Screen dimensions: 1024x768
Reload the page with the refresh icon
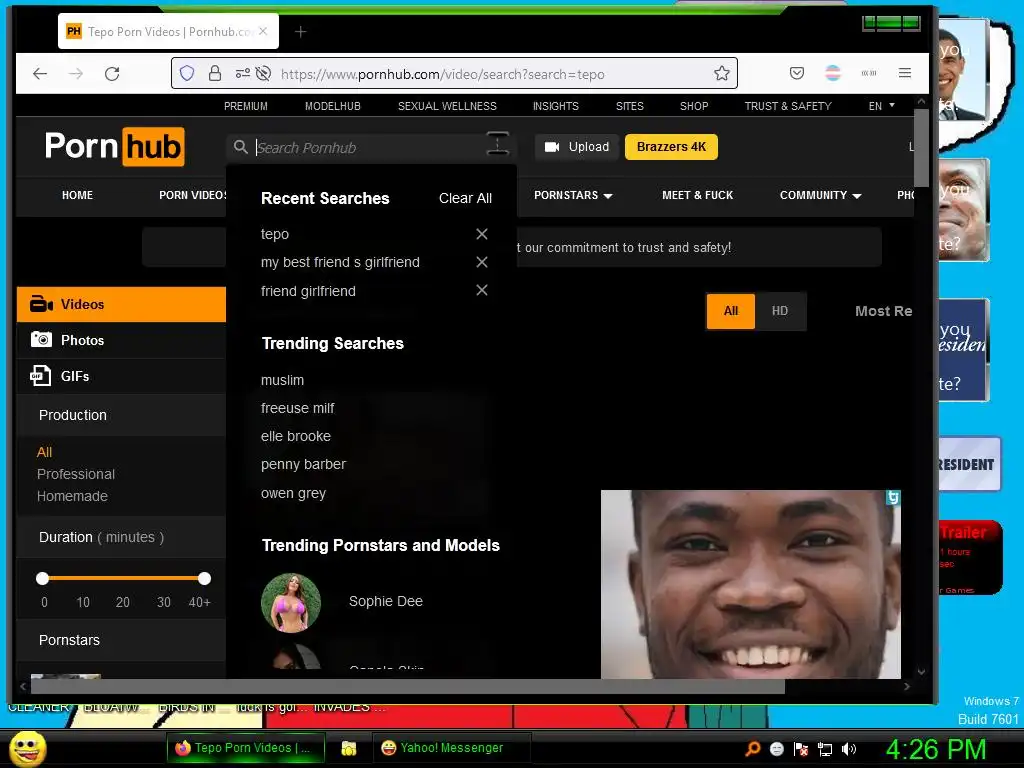112,74
